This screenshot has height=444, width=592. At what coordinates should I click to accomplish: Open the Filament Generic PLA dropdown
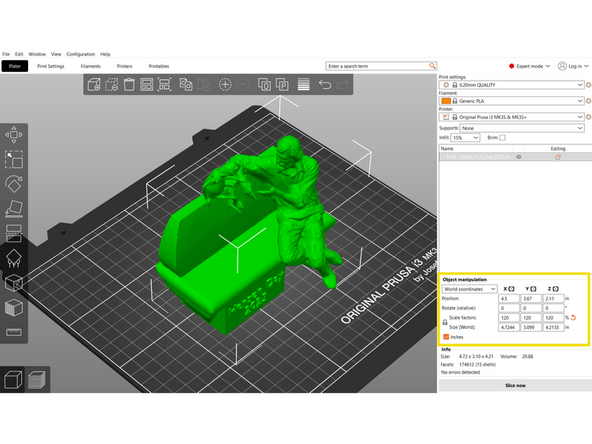point(512,101)
